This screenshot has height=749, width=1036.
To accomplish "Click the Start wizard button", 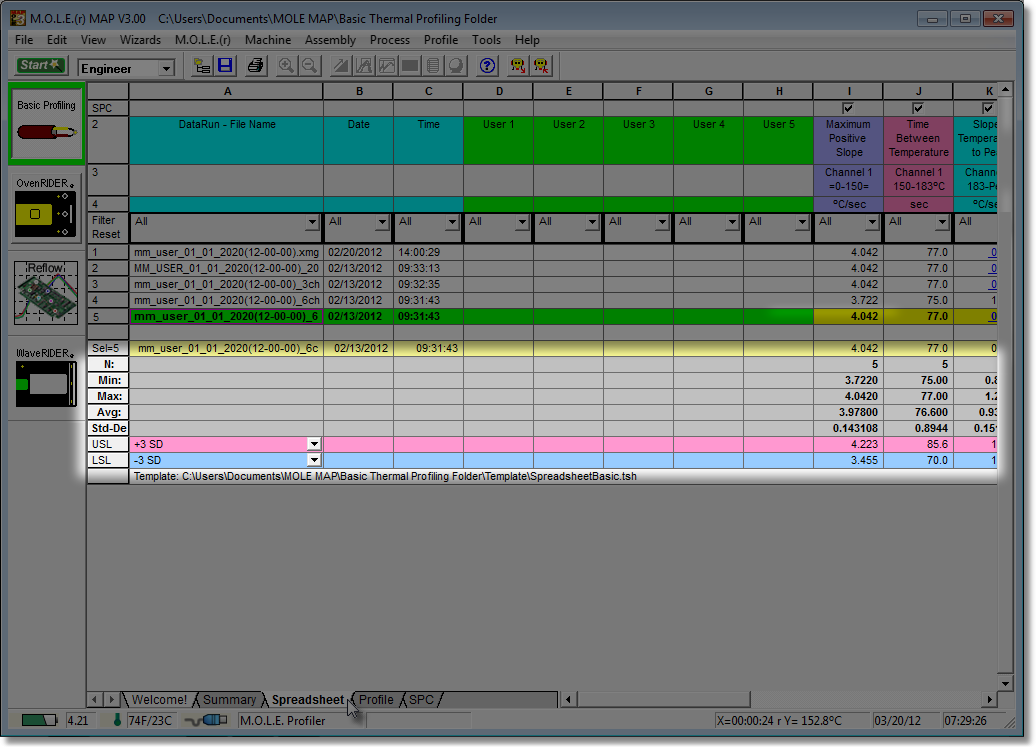I will [x=40, y=65].
